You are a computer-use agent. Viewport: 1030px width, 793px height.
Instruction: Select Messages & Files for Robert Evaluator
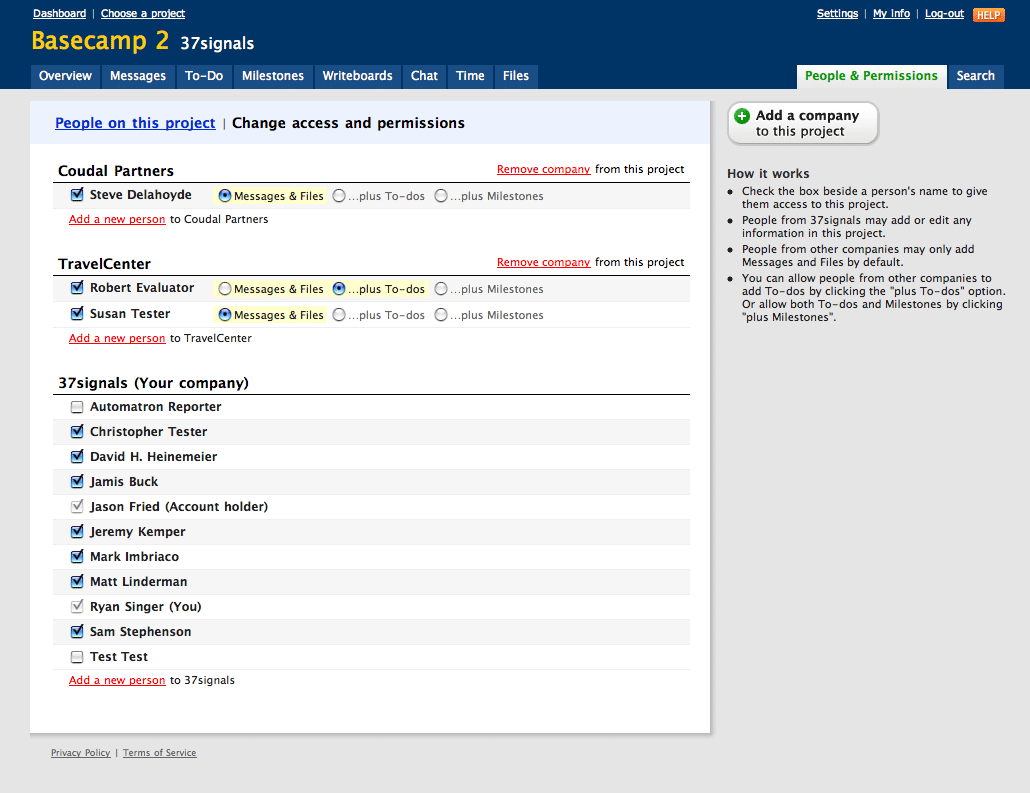(x=225, y=288)
